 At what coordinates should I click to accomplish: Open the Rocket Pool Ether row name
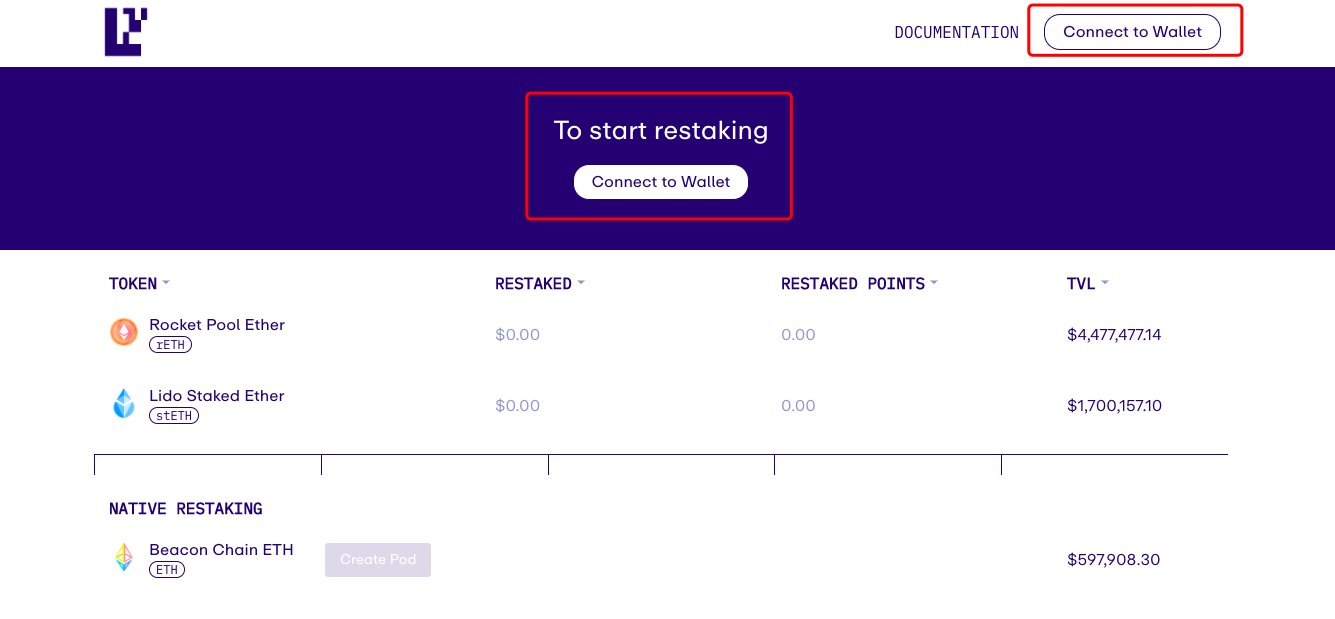(x=217, y=325)
